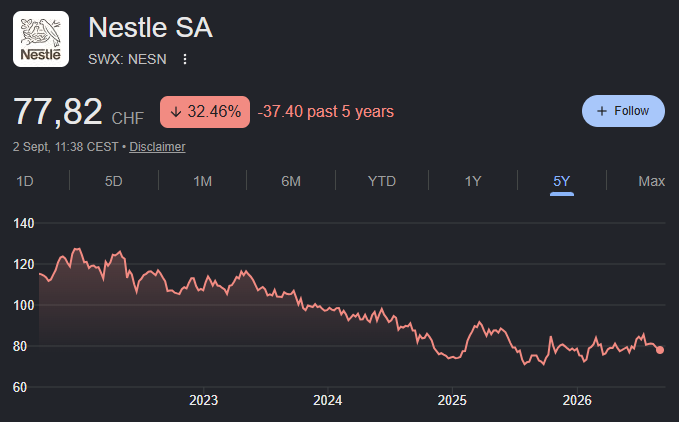Click the Nestle logo thumbnail
Screen dimensions: 679x422
[x=41, y=39]
